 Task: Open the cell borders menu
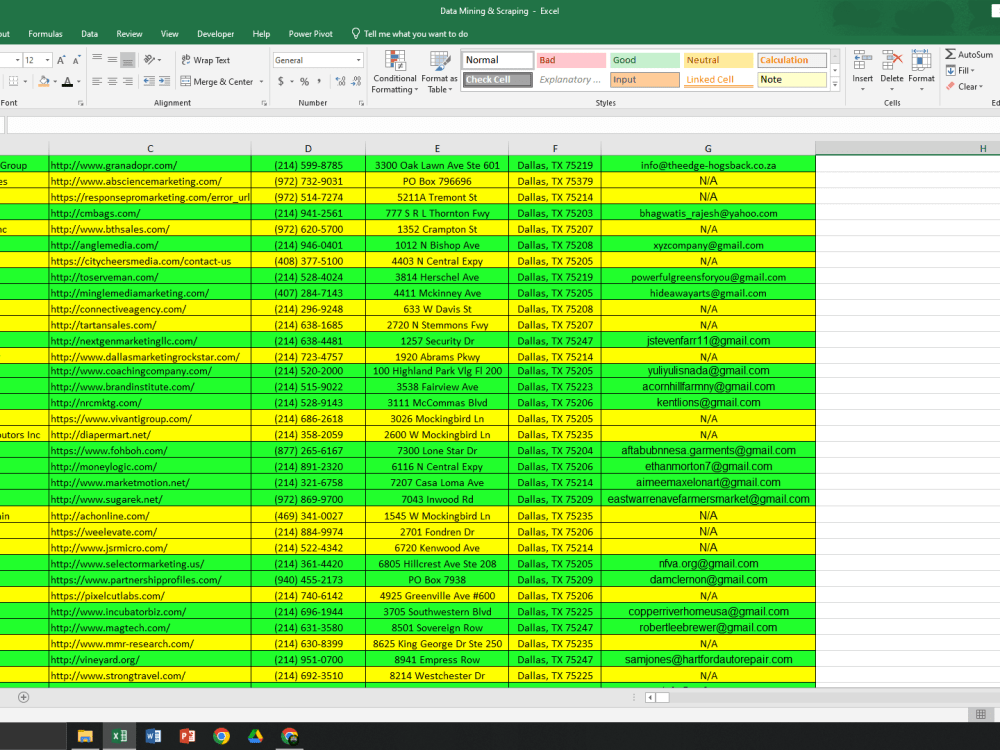point(17,82)
